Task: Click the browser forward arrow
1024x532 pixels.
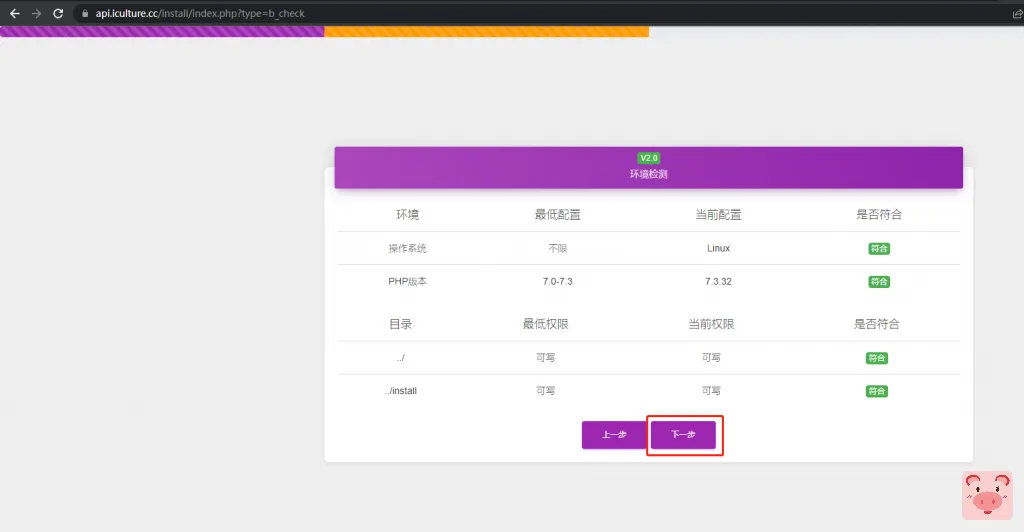Action: 37,13
